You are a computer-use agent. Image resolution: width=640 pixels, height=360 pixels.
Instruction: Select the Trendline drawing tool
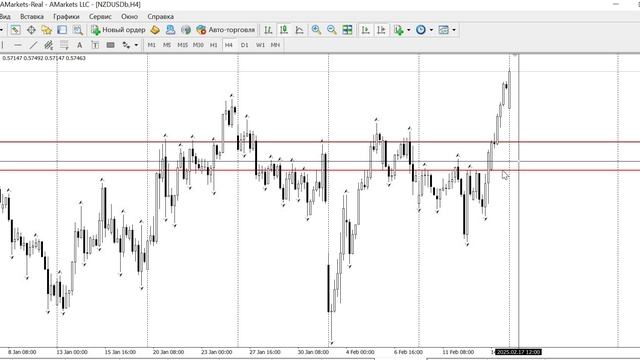click(33, 45)
